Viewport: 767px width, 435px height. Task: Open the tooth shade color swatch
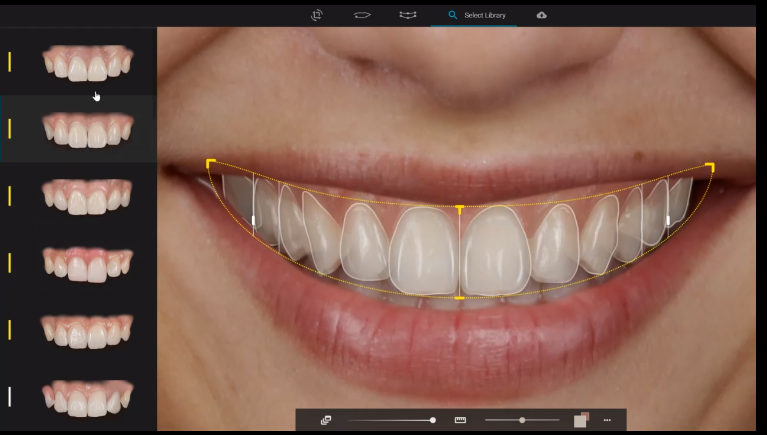581,420
